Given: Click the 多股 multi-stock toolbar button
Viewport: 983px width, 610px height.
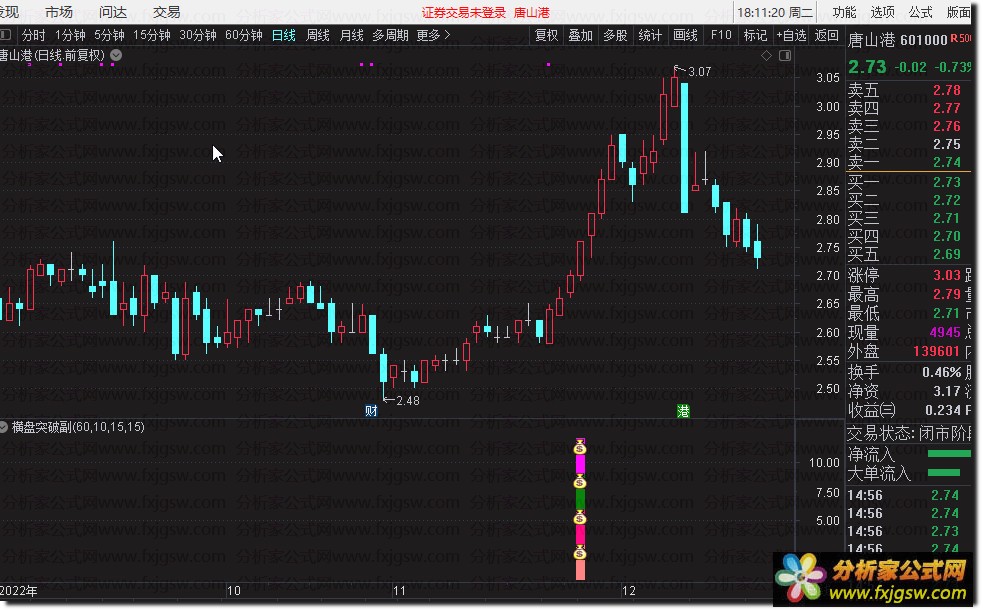Looking at the screenshot, I should tap(615, 35).
